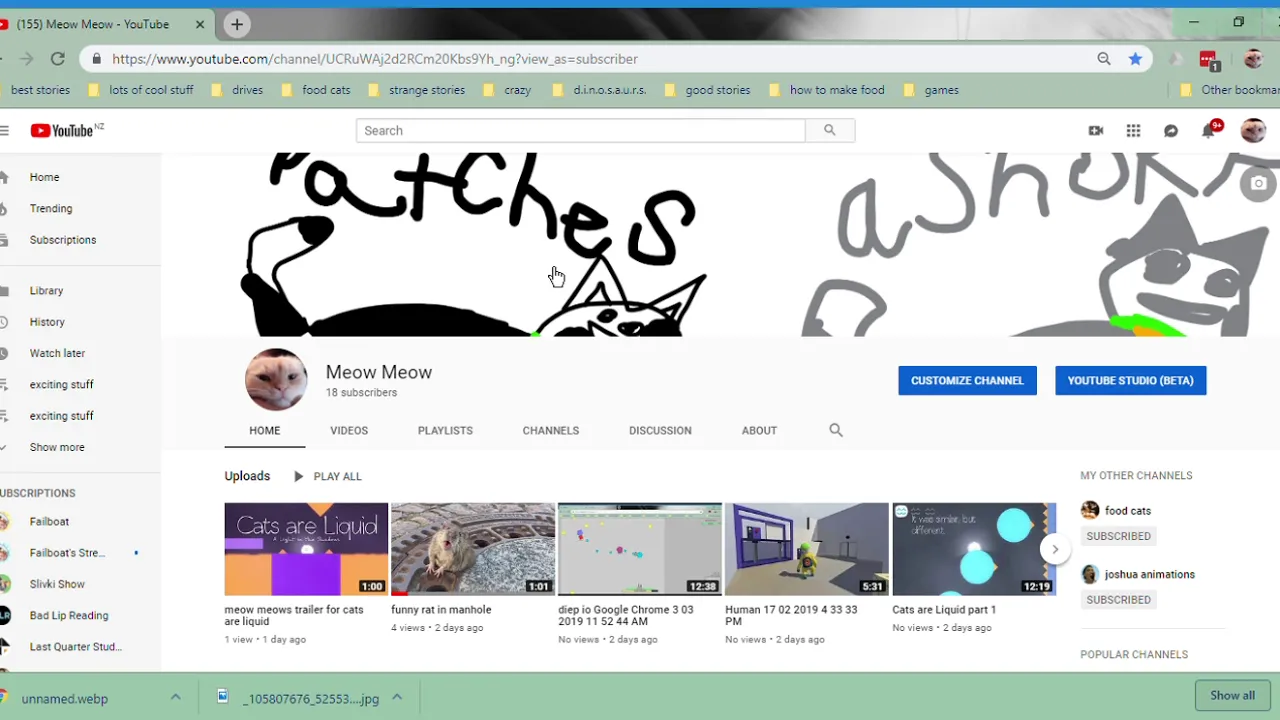The height and width of the screenshot is (720, 1280).
Task: Open Cats are Liquid trailer thumbnail
Action: pyautogui.click(x=306, y=549)
